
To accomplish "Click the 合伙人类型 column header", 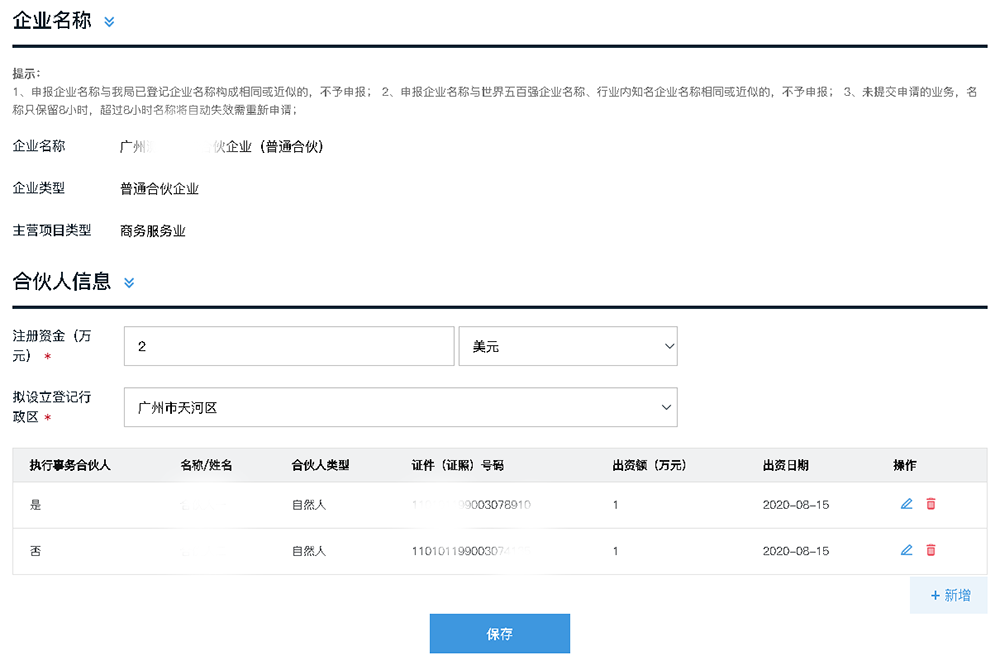I will (320, 465).
